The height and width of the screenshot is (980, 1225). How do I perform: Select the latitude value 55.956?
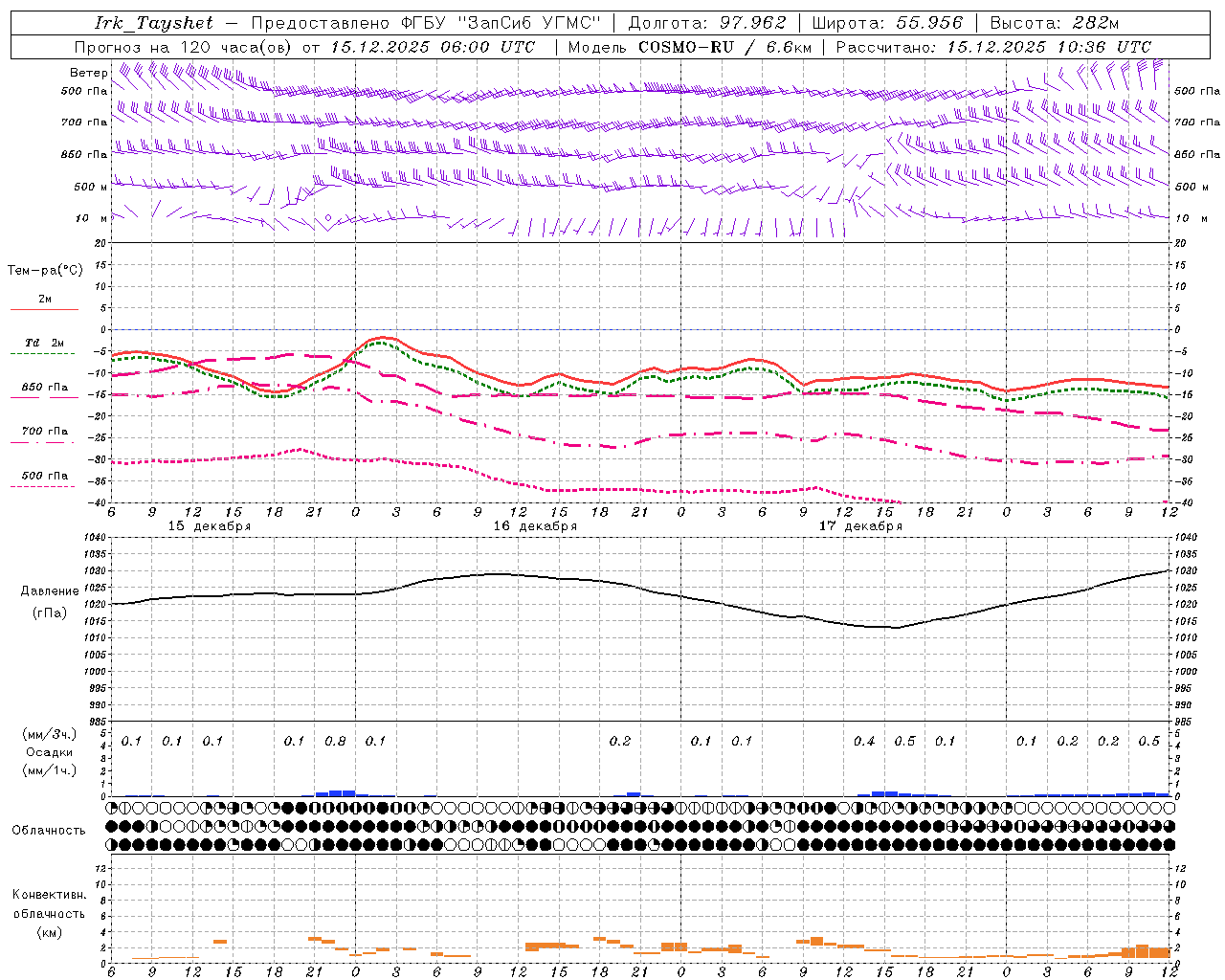tap(929, 23)
